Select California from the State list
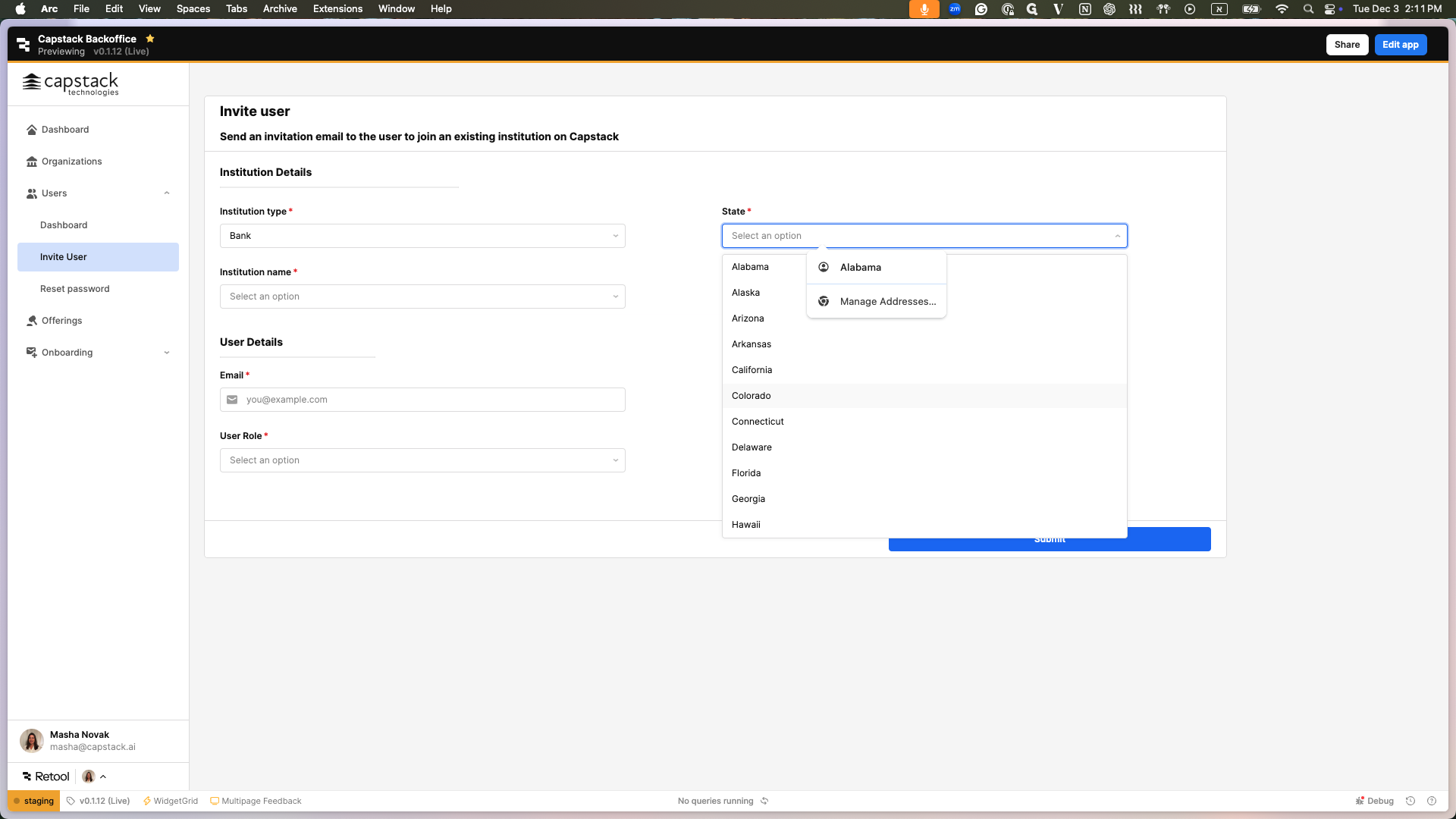1456x819 pixels. (x=924, y=370)
